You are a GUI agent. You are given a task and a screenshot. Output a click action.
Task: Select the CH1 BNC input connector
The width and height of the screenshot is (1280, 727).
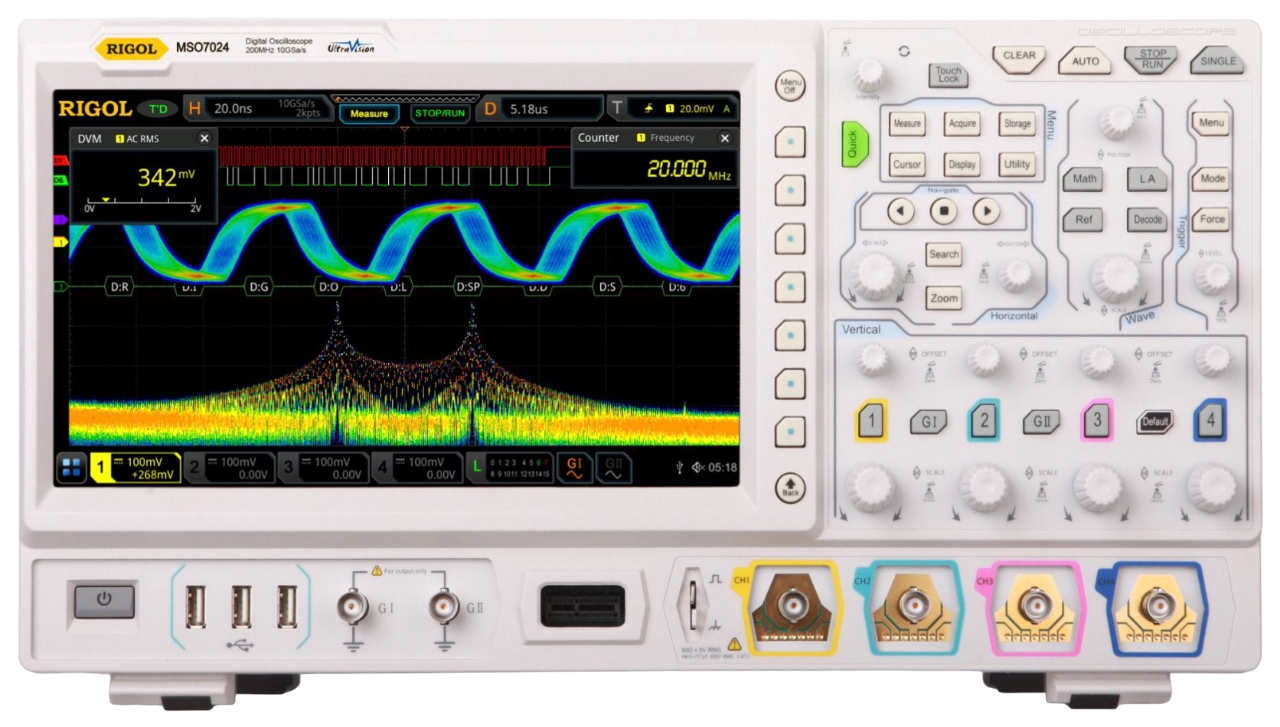[x=793, y=604]
